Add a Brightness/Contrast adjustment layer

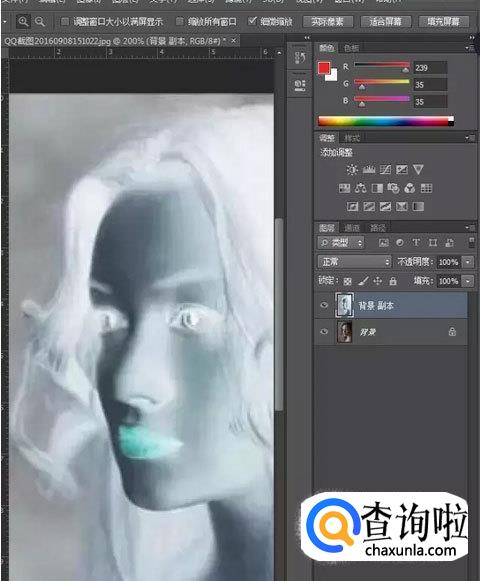point(352,170)
